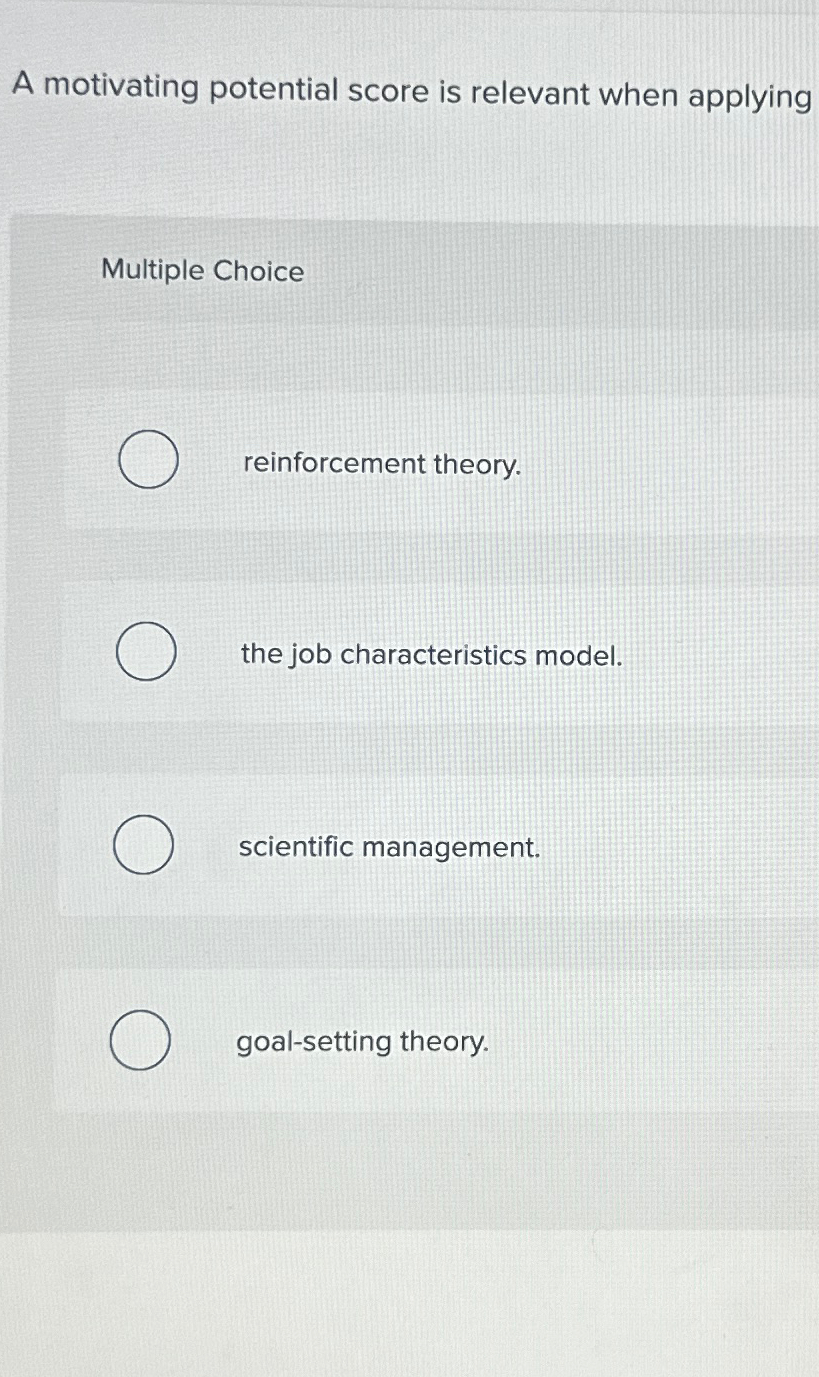Choose the answer reading reinforcement theory
This screenshot has width=819, height=1377.
pyautogui.click(x=382, y=464)
